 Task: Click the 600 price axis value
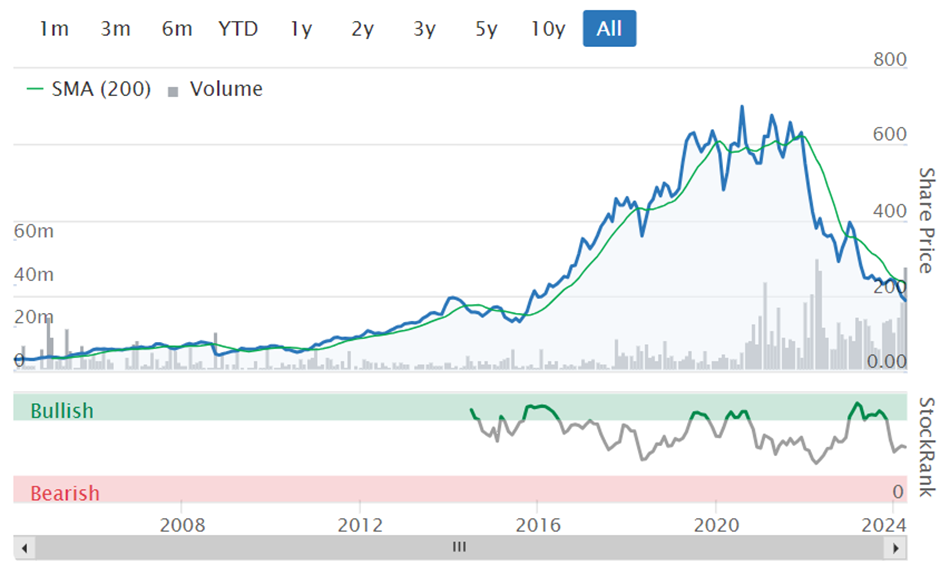pos(890,134)
